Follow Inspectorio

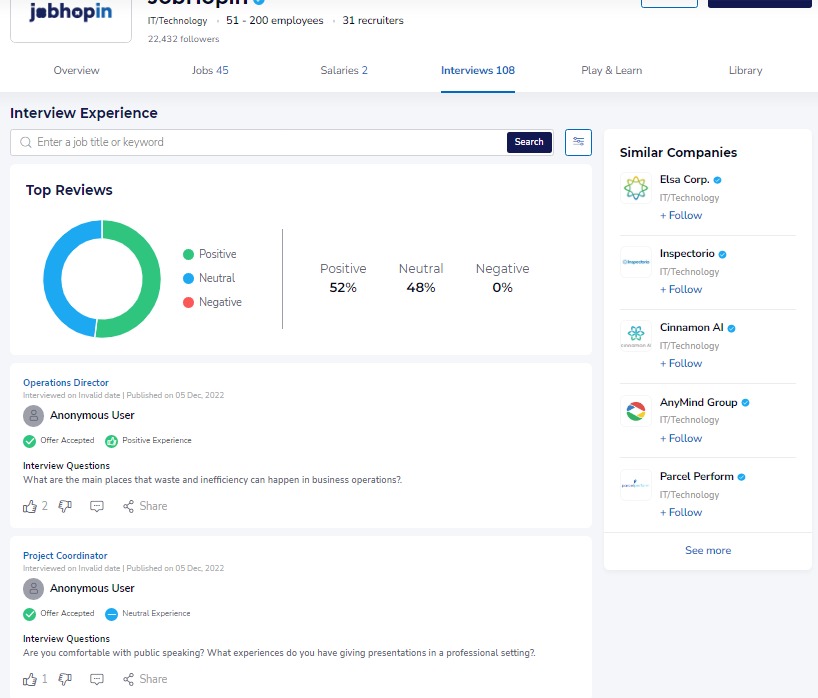tap(681, 290)
